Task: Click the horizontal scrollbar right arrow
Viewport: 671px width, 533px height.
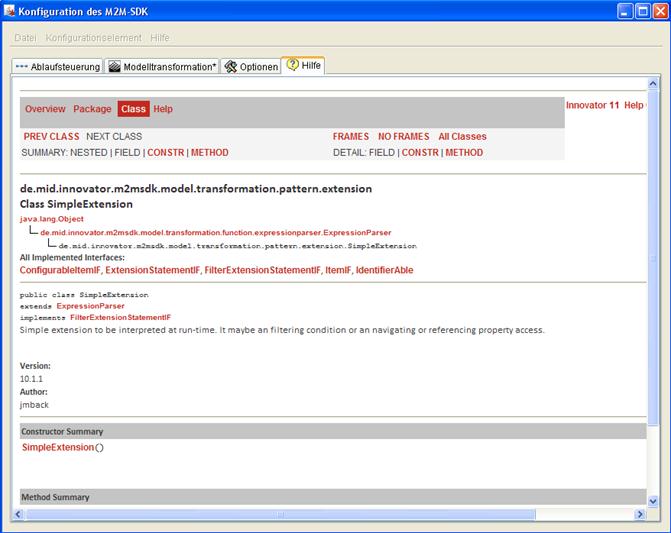Action: point(638,514)
